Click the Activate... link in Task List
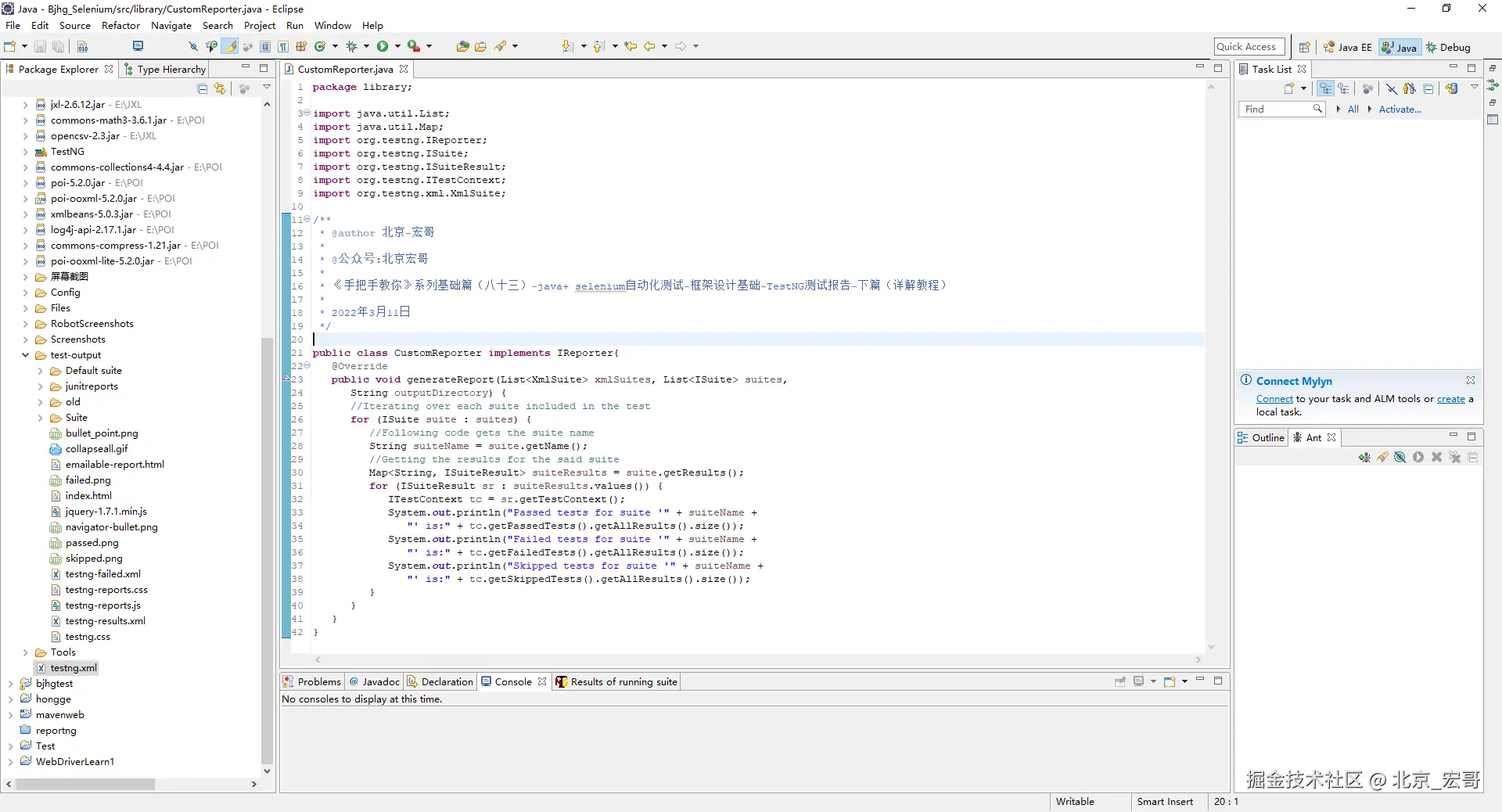 click(1400, 110)
